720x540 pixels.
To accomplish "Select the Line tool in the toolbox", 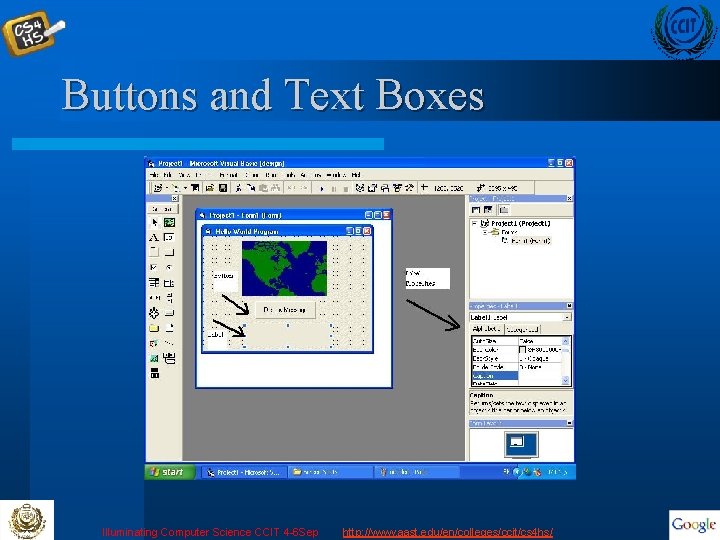I will tap(169, 343).
